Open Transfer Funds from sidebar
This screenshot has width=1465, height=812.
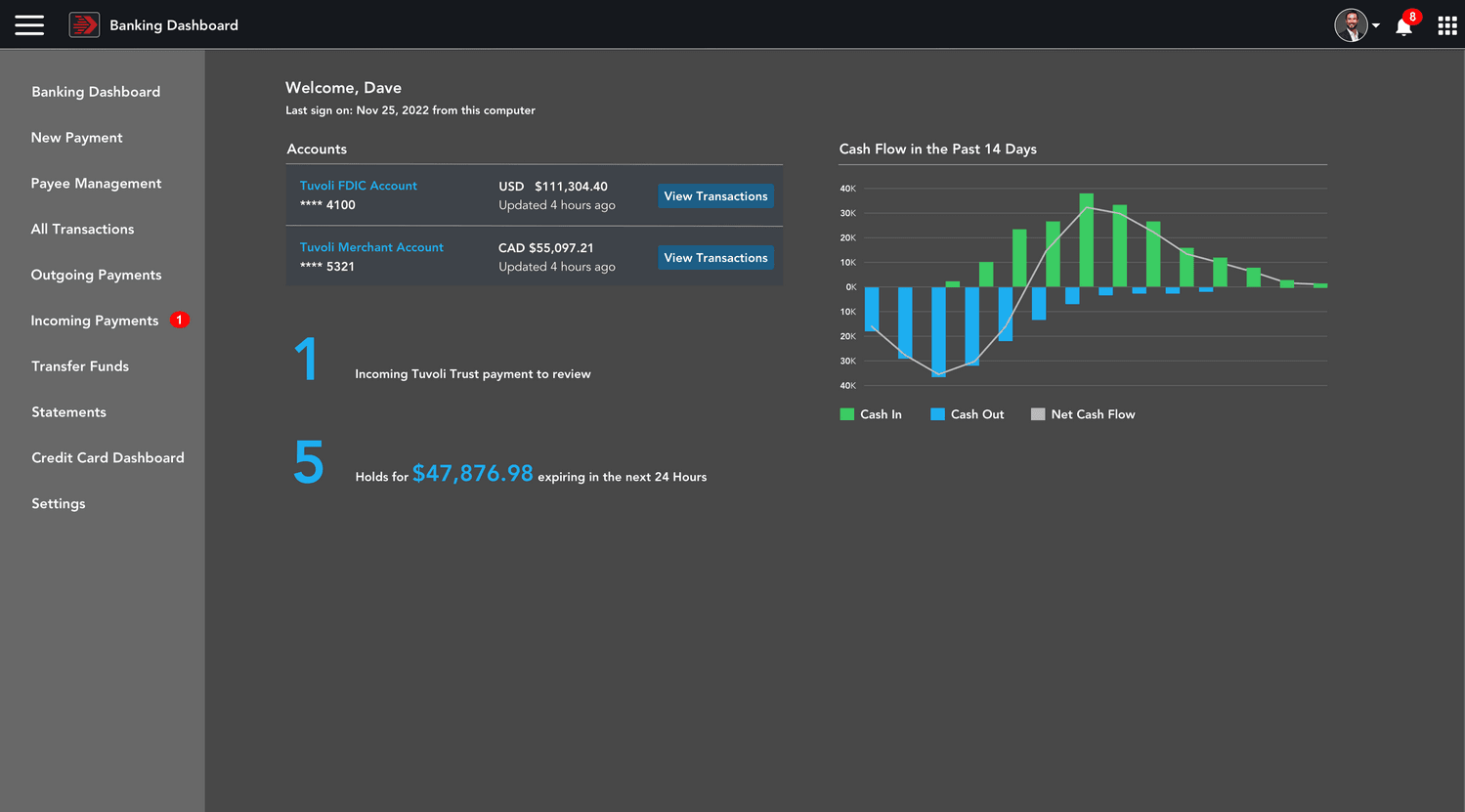pos(80,366)
